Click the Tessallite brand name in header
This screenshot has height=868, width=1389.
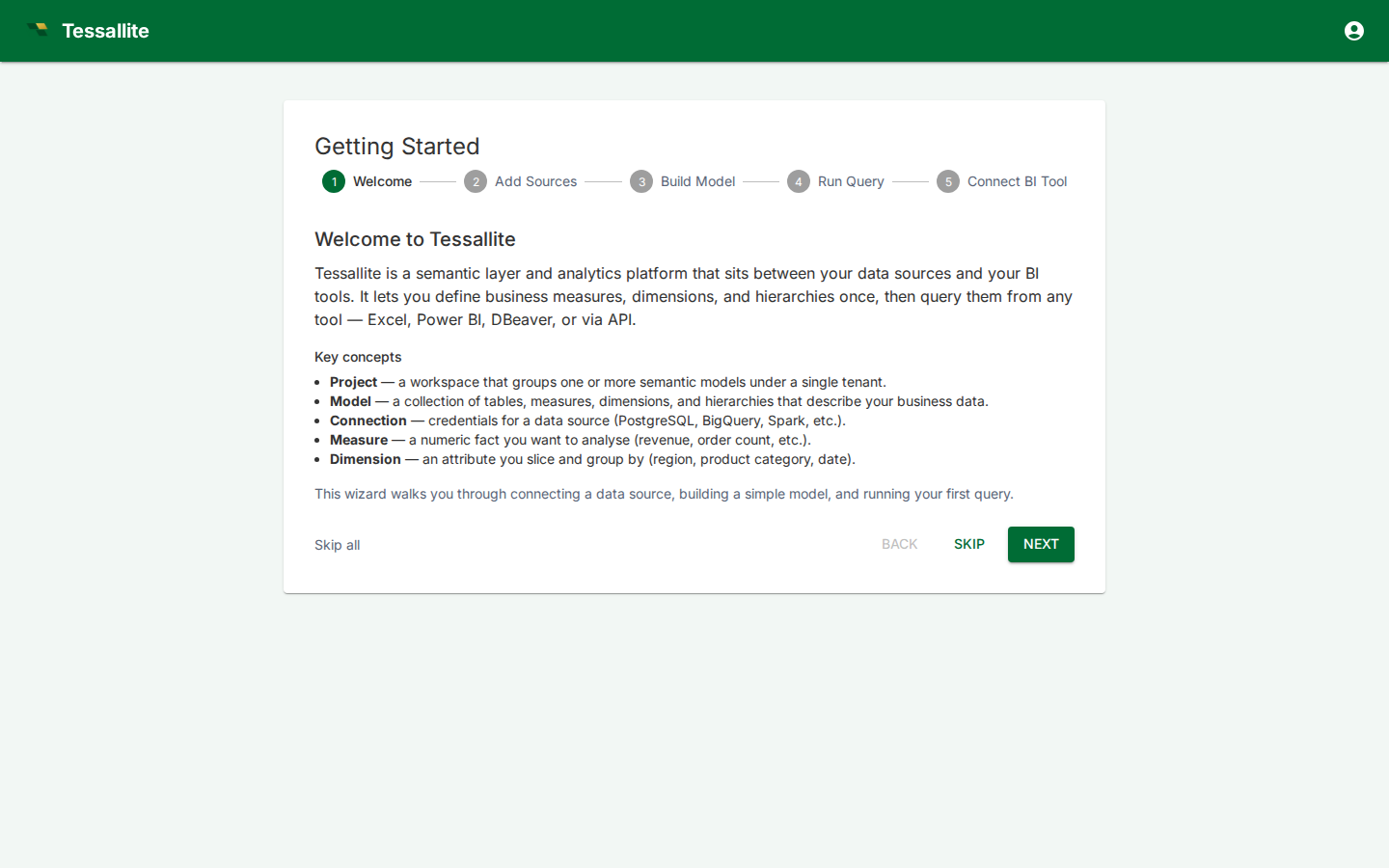(x=105, y=31)
